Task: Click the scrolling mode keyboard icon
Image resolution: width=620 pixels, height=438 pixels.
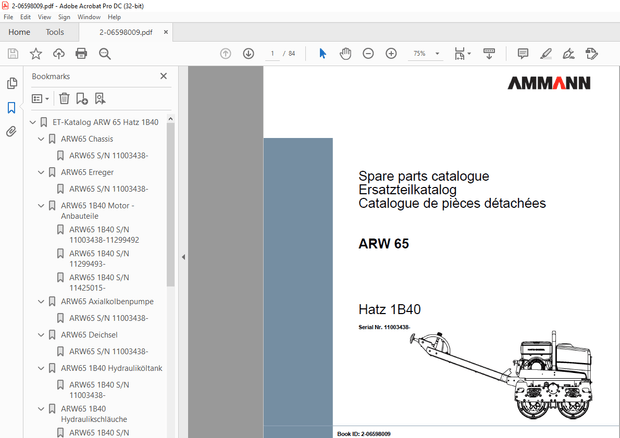Action: 489,53
